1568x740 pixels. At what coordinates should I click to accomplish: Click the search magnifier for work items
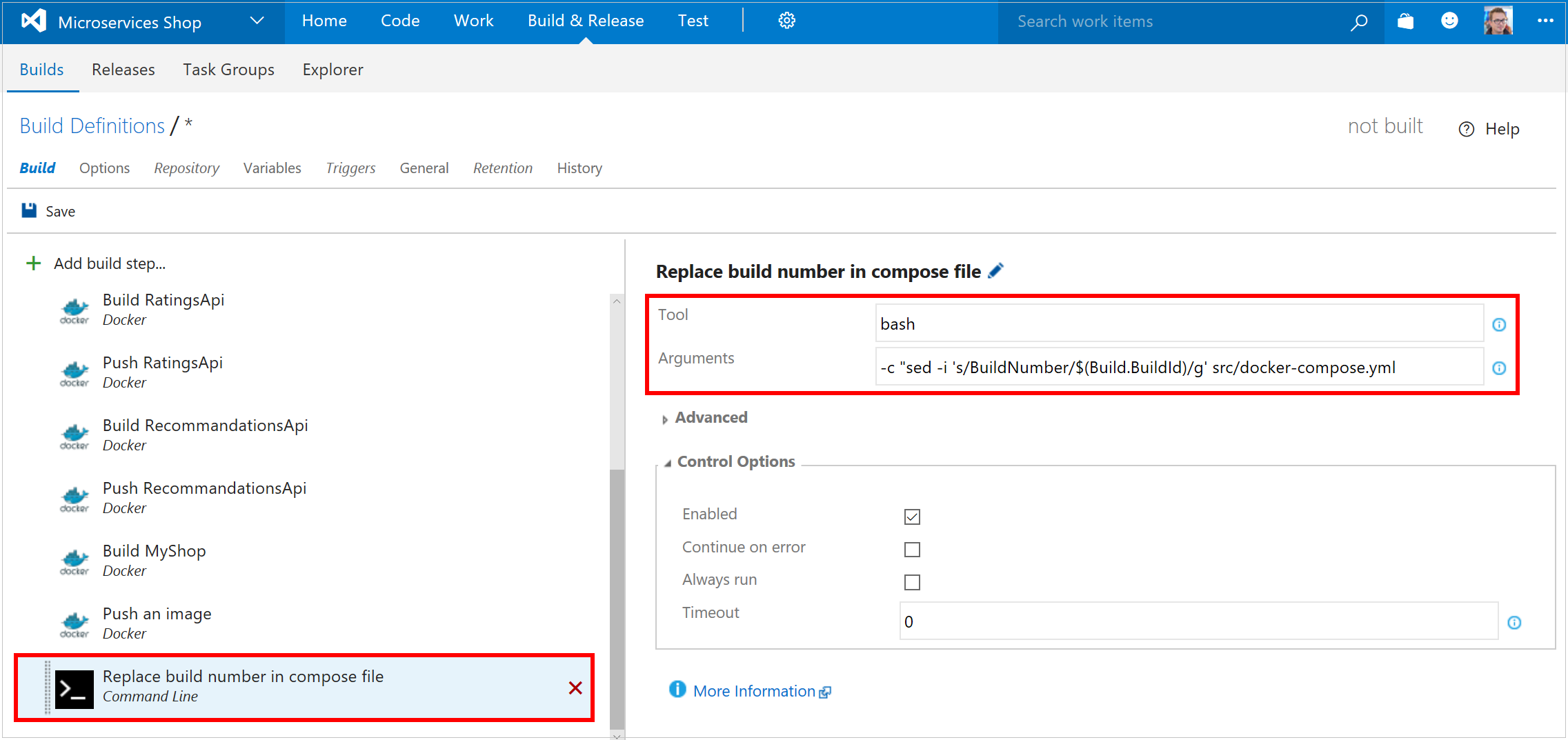(x=1358, y=21)
